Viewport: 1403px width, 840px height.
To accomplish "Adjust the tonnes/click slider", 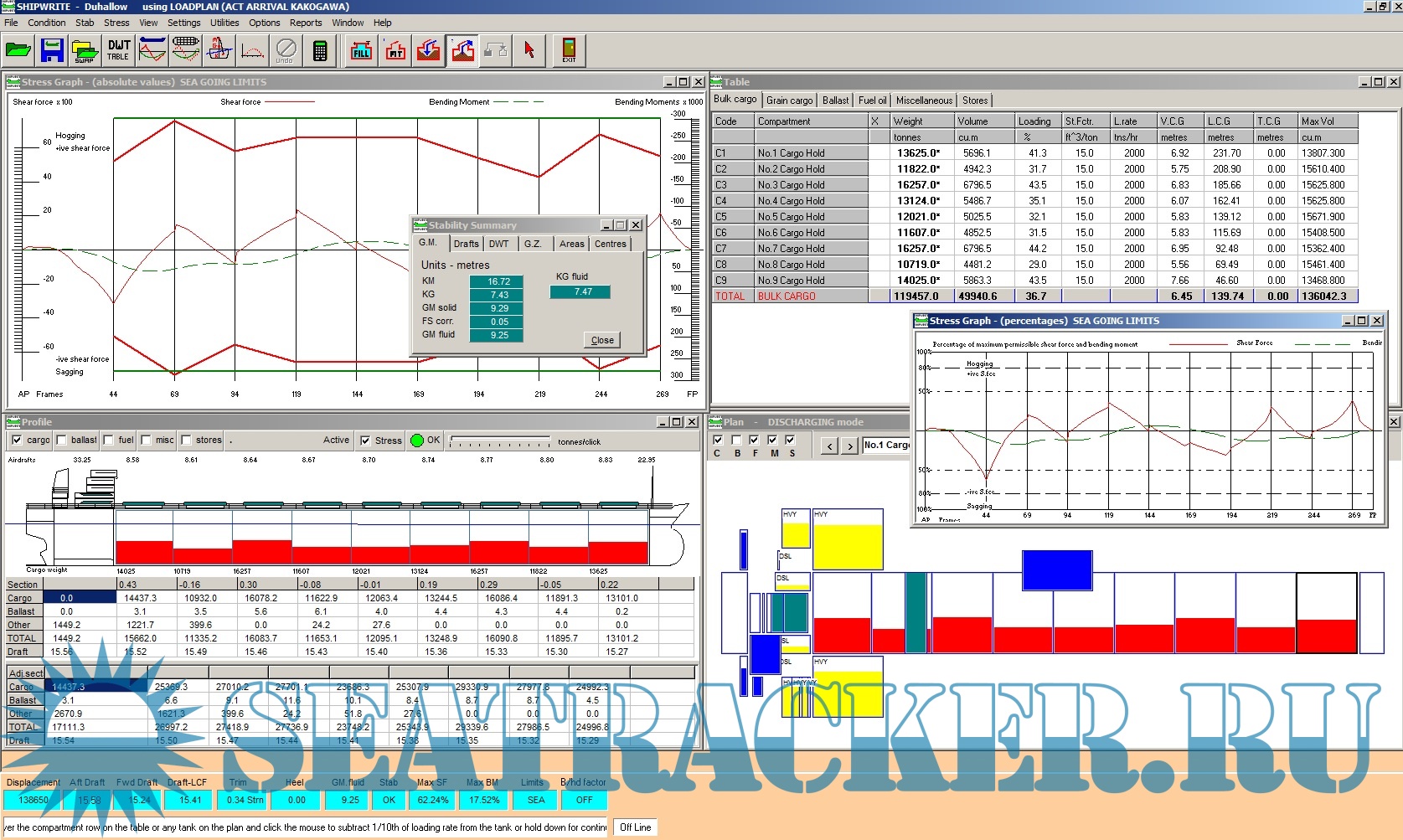I will tap(500, 441).
